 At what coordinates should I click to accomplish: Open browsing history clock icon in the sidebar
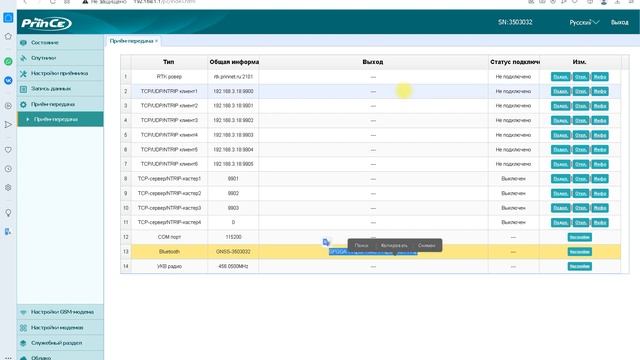(x=8, y=169)
